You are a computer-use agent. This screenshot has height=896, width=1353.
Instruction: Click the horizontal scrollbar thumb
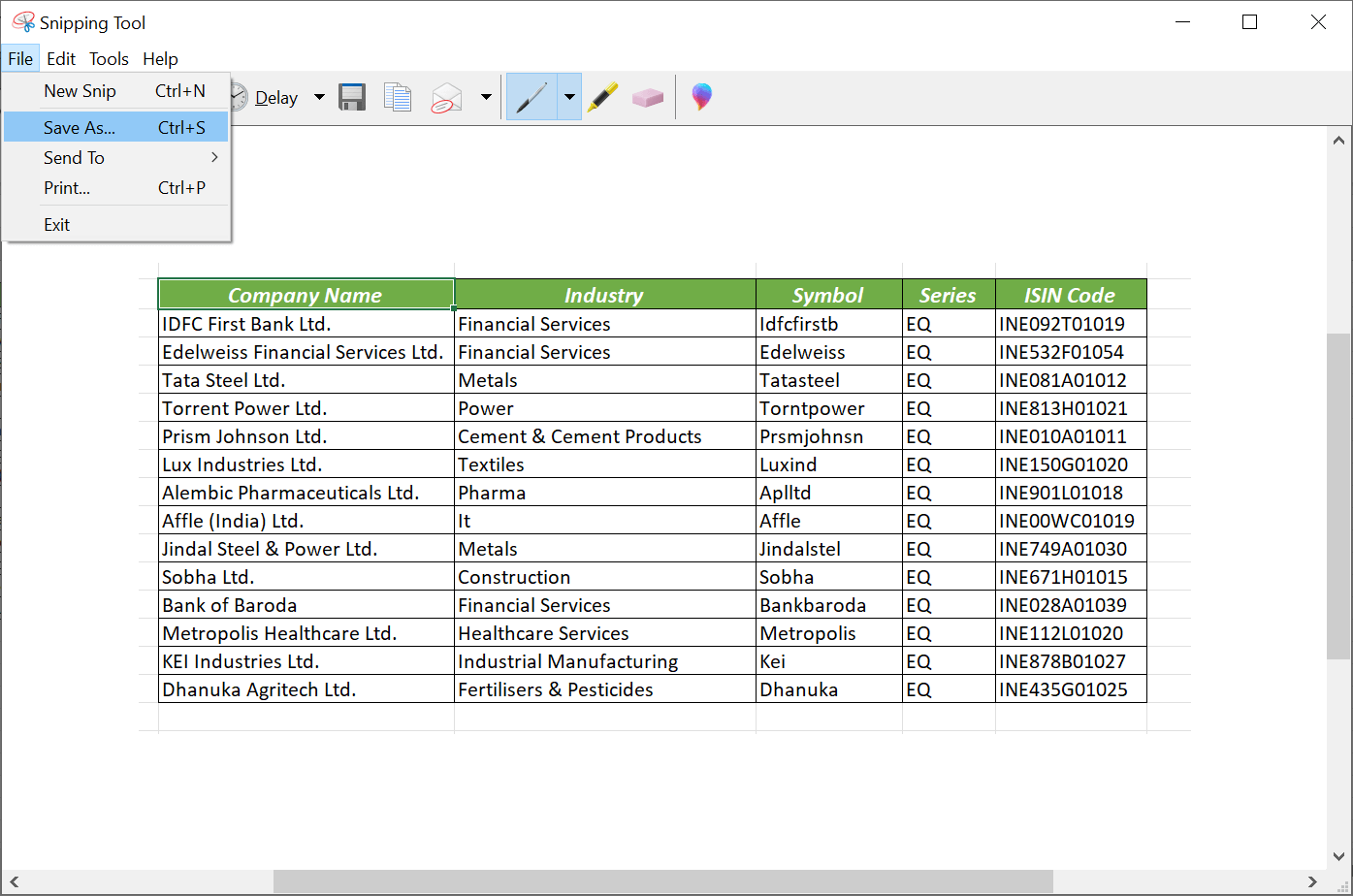(662, 881)
